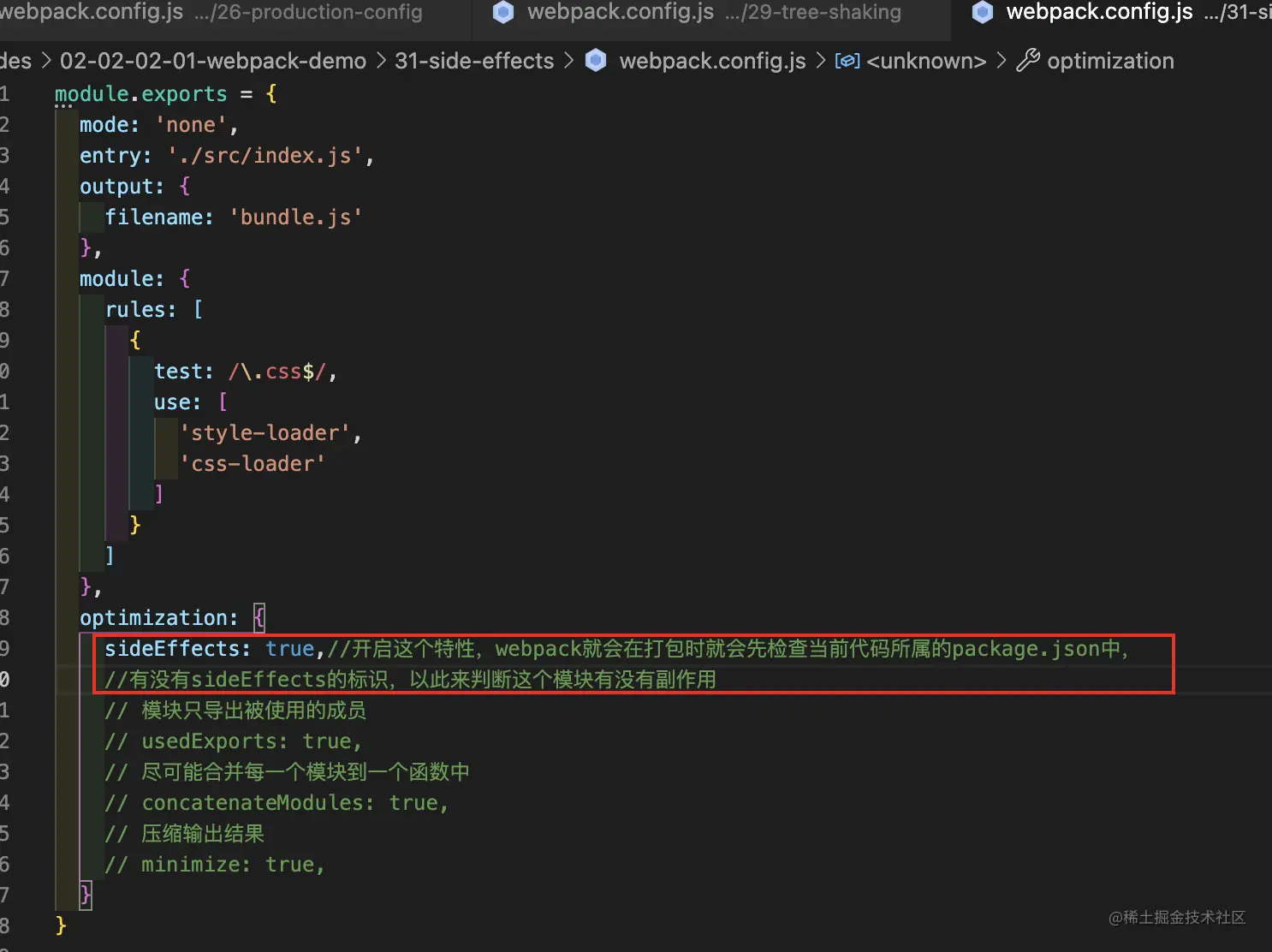Open 31-side-effects breadcrumb folder
The height and width of the screenshot is (952, 1272).
474,61
